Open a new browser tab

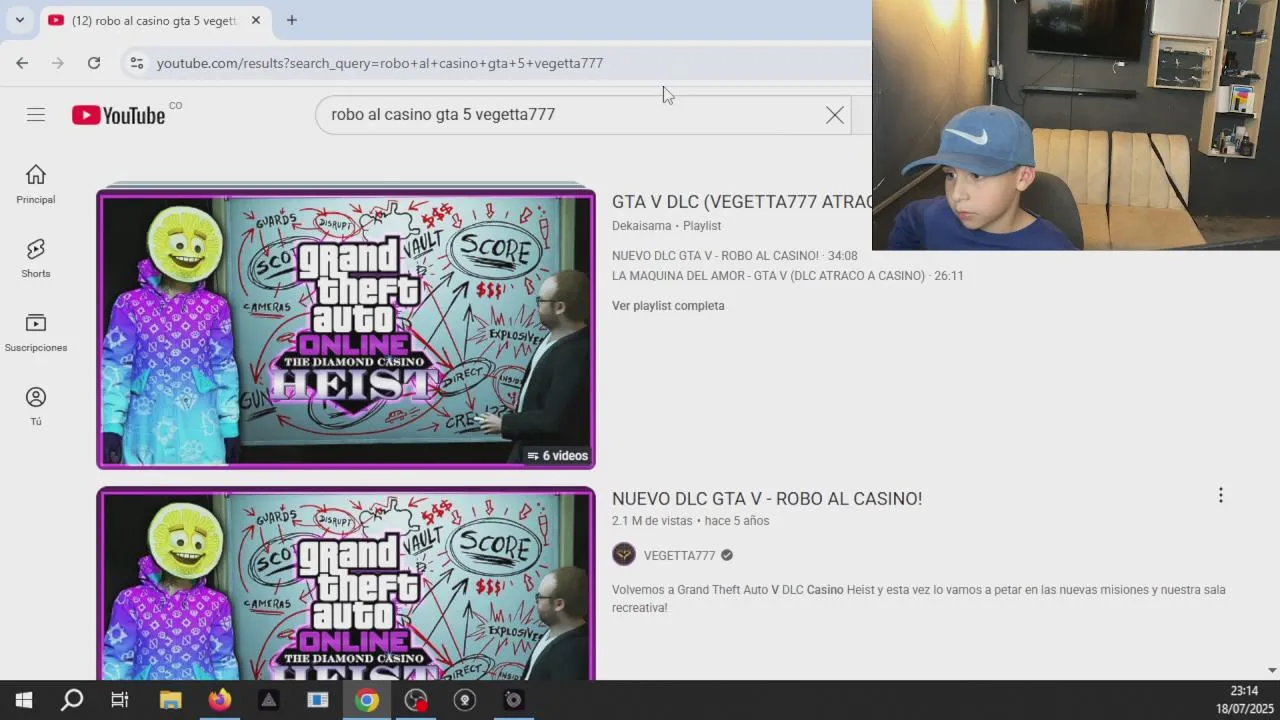tap(292, 20)
